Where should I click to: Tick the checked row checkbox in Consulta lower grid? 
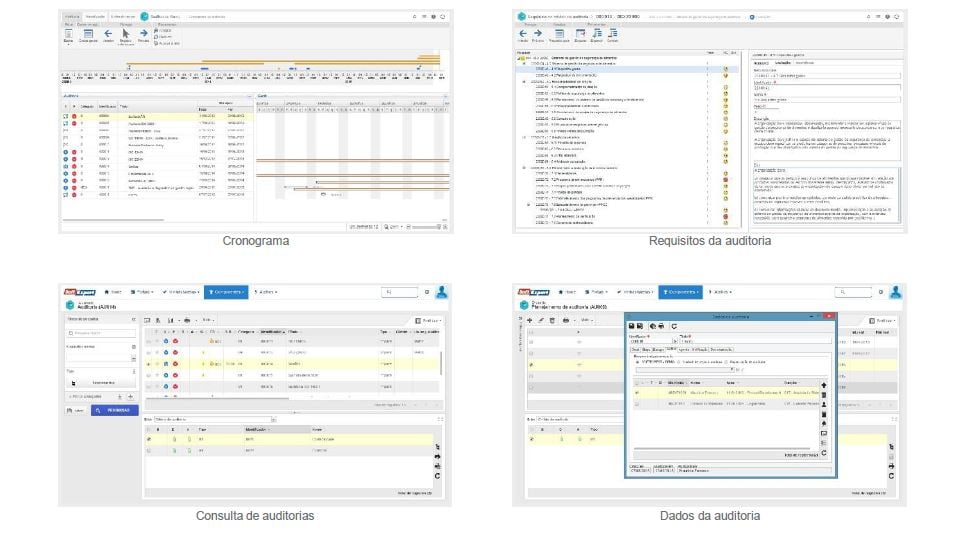point(150,439)
